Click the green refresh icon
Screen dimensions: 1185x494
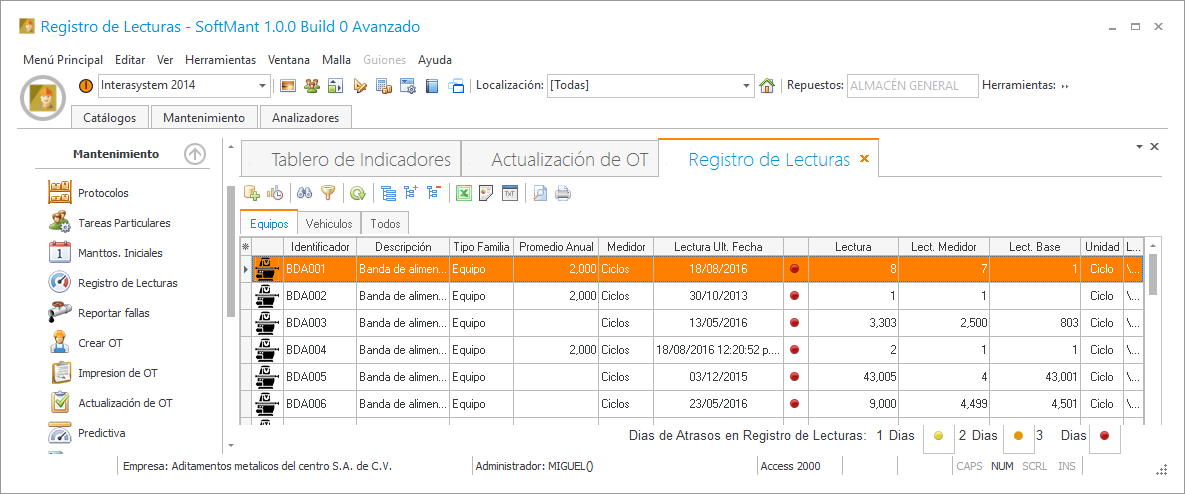(357, 194)
